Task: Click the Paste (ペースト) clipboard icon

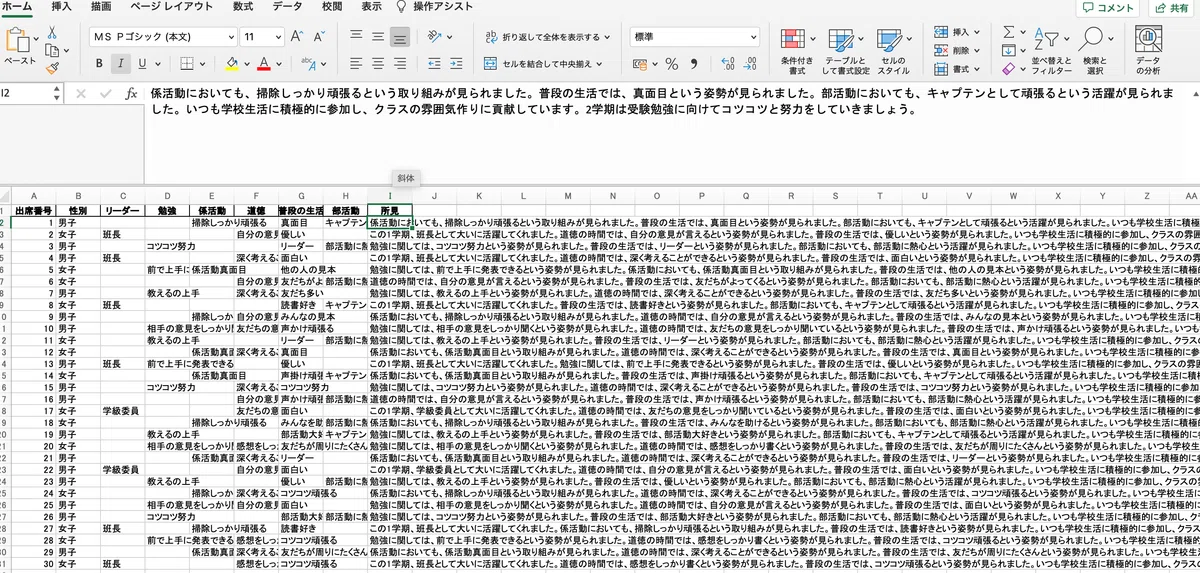Action: [19, 40]
